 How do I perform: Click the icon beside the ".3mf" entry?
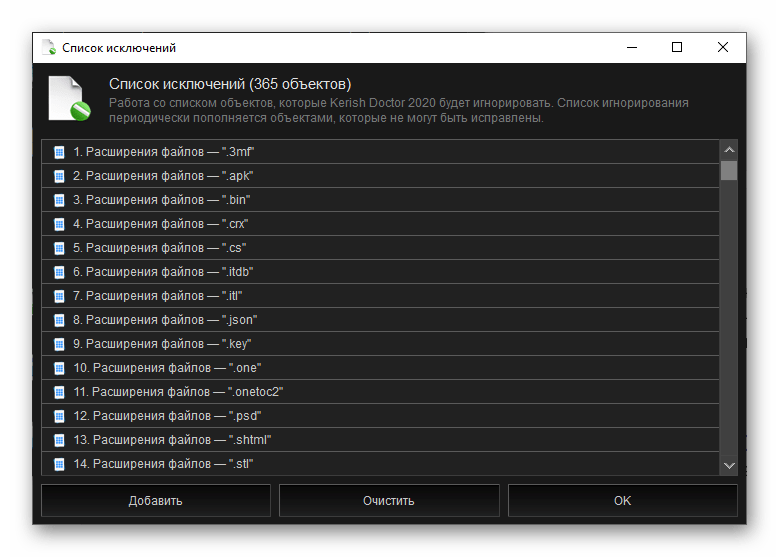pos(59,152)
